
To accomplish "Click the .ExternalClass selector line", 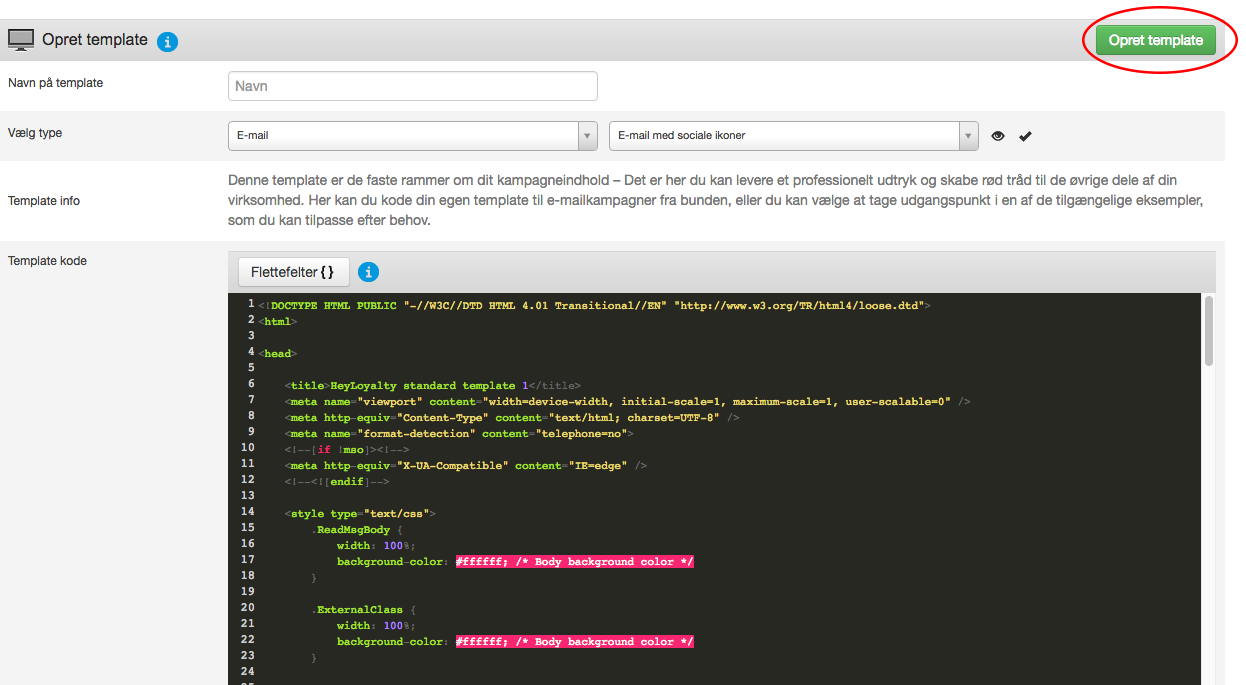I will [363, 609].
